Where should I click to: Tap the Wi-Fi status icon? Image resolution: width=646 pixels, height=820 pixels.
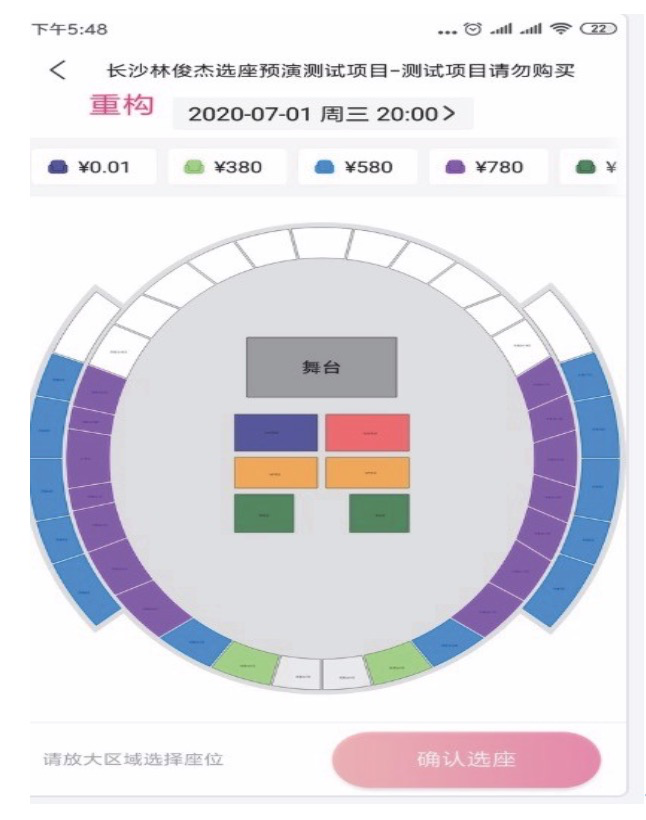tap(571, 30)
